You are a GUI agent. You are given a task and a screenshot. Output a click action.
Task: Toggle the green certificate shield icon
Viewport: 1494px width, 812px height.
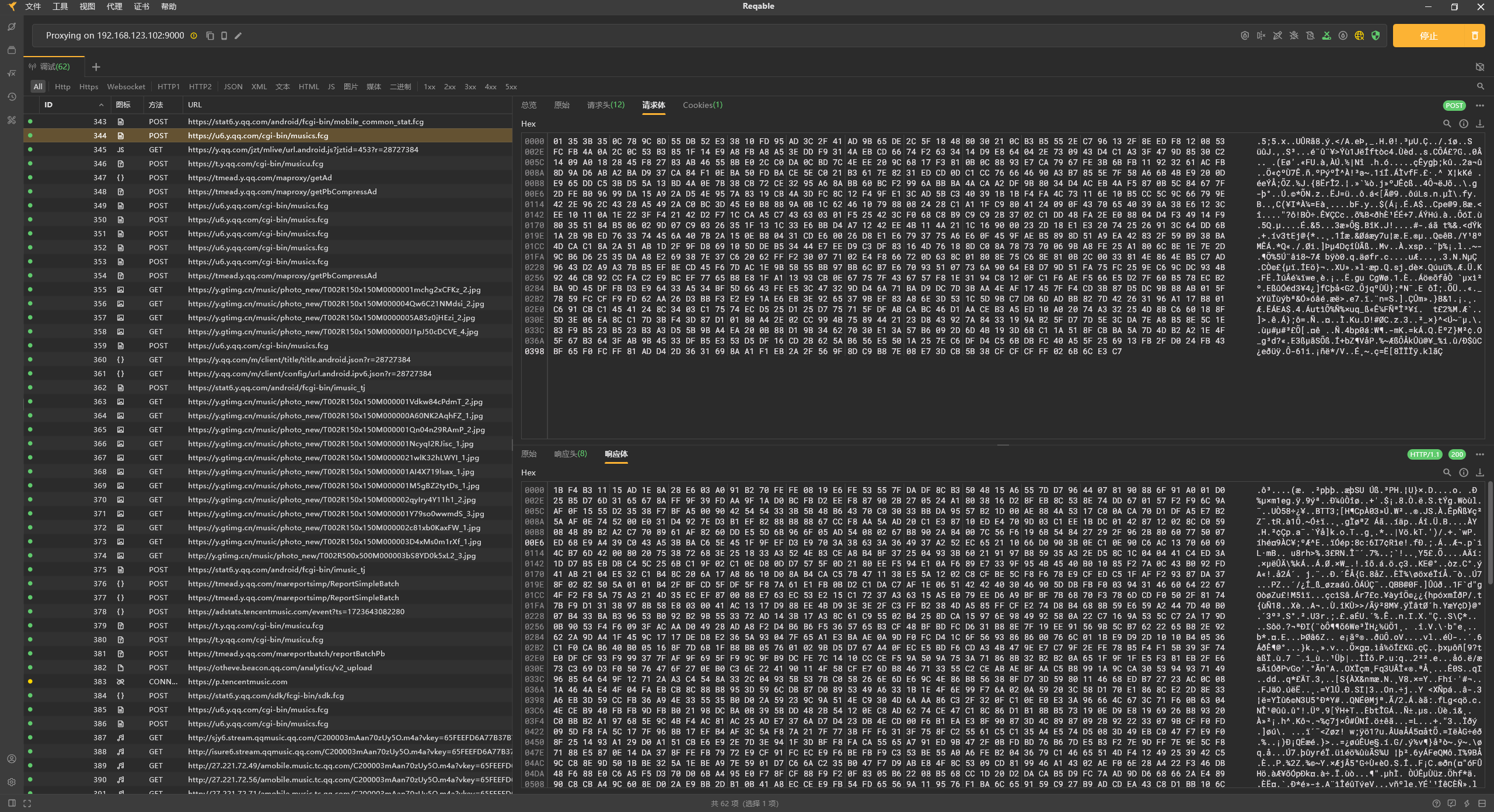pos(1376,36)
